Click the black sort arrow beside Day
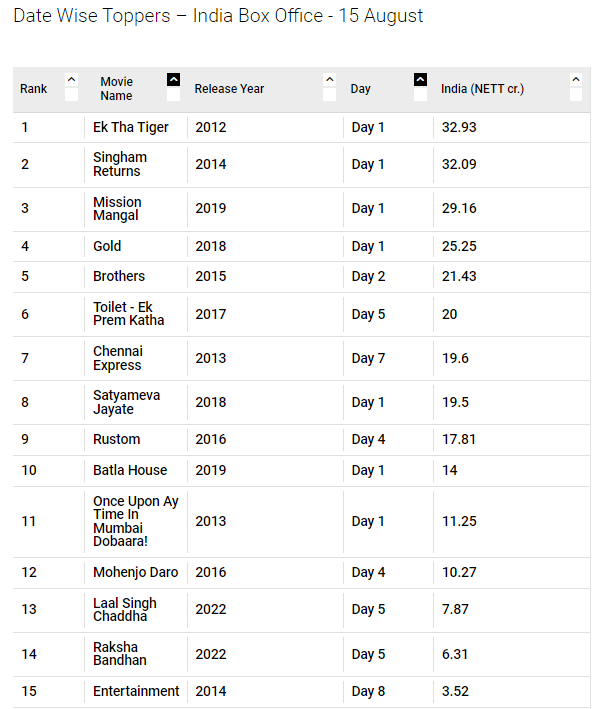Viewport: 606px width, 709px height. click(421, 80)
